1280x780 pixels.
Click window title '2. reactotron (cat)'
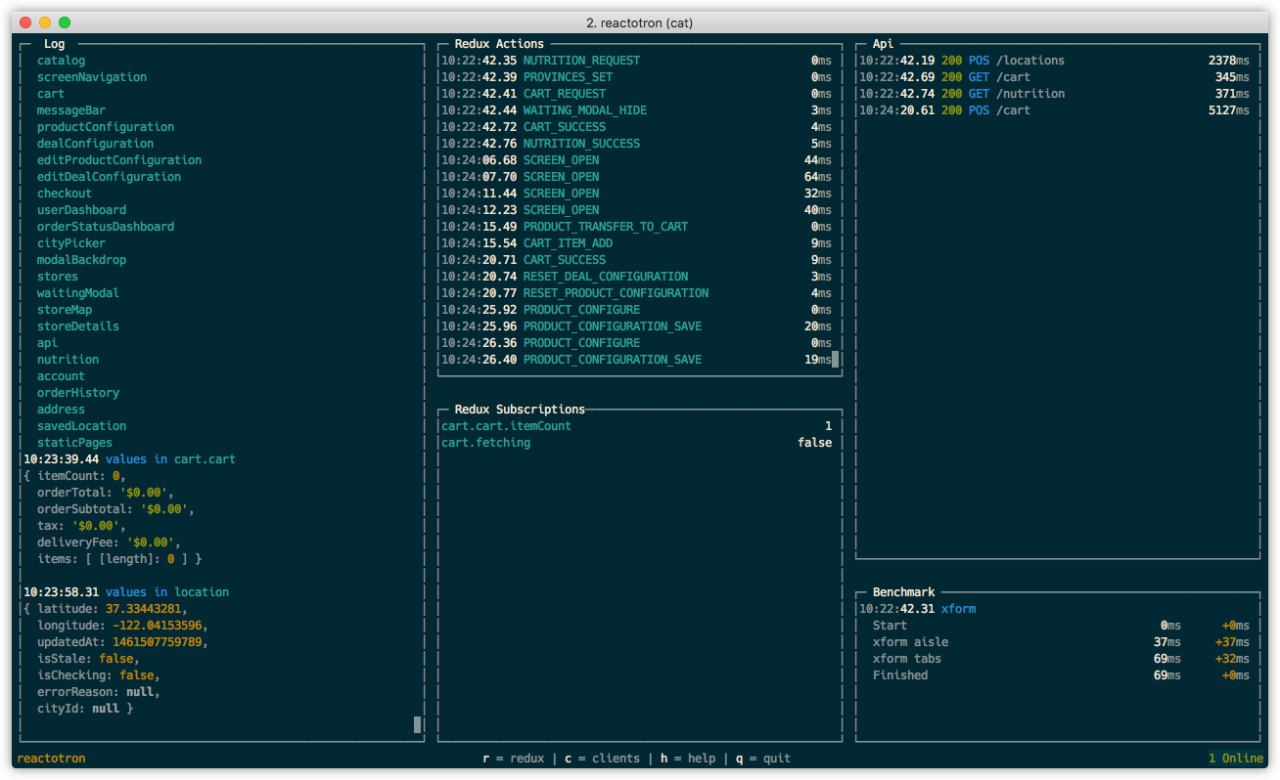(x=639, y=21)
